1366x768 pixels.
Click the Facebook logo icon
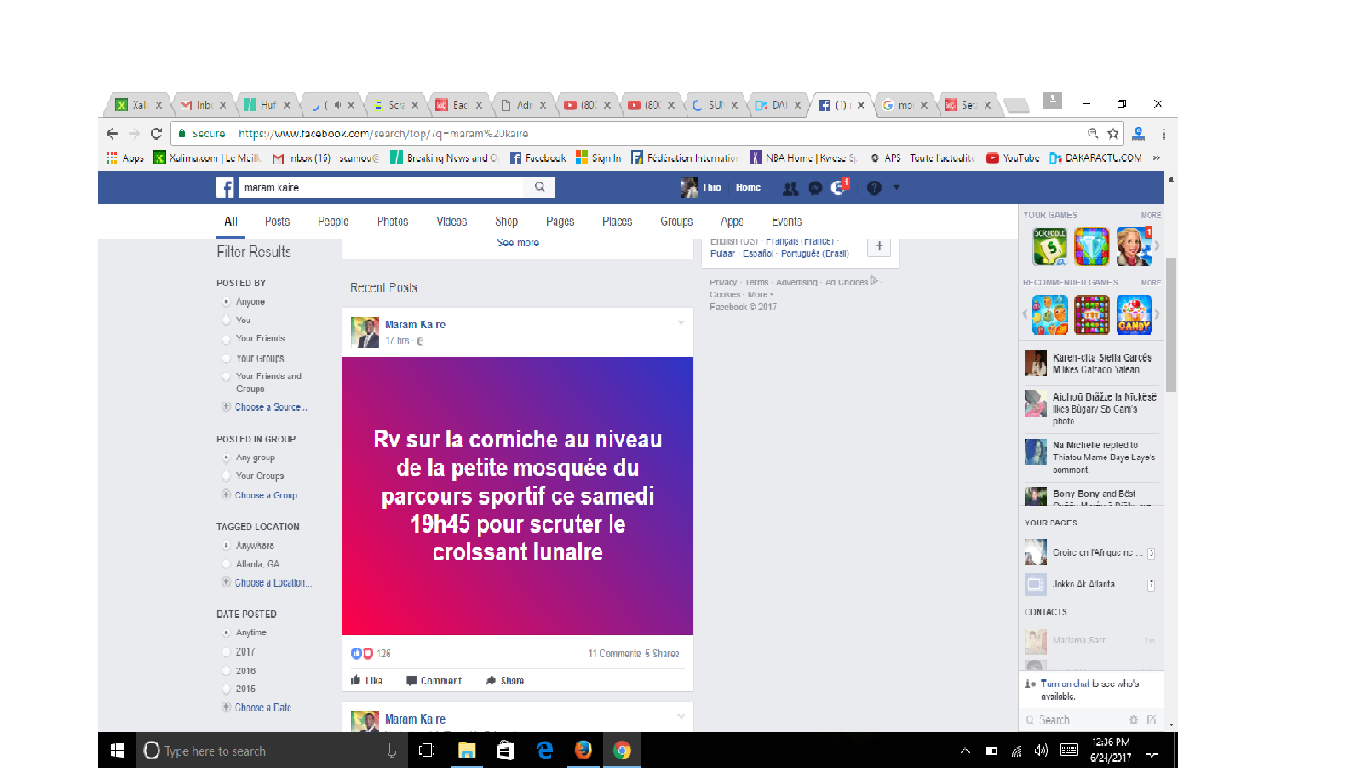pyautogui.click(x=225, y=188)
